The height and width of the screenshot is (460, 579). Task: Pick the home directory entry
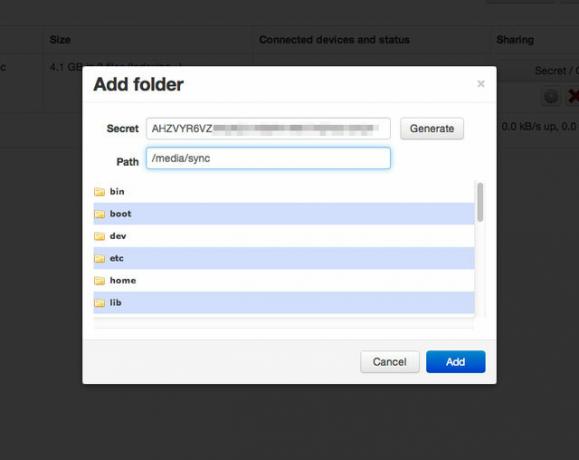click(284, 281)
